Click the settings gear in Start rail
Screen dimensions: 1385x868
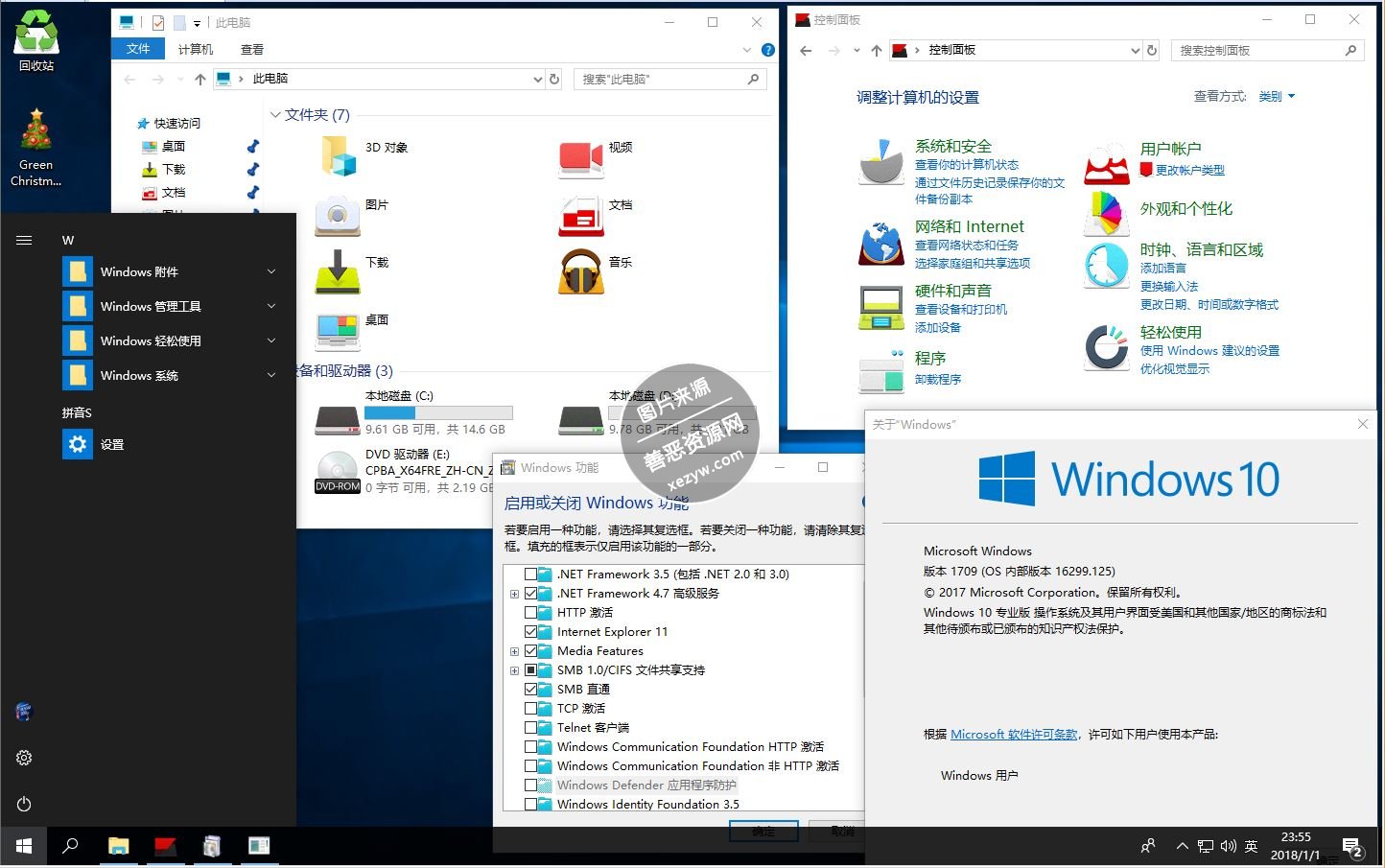point(24,758)
